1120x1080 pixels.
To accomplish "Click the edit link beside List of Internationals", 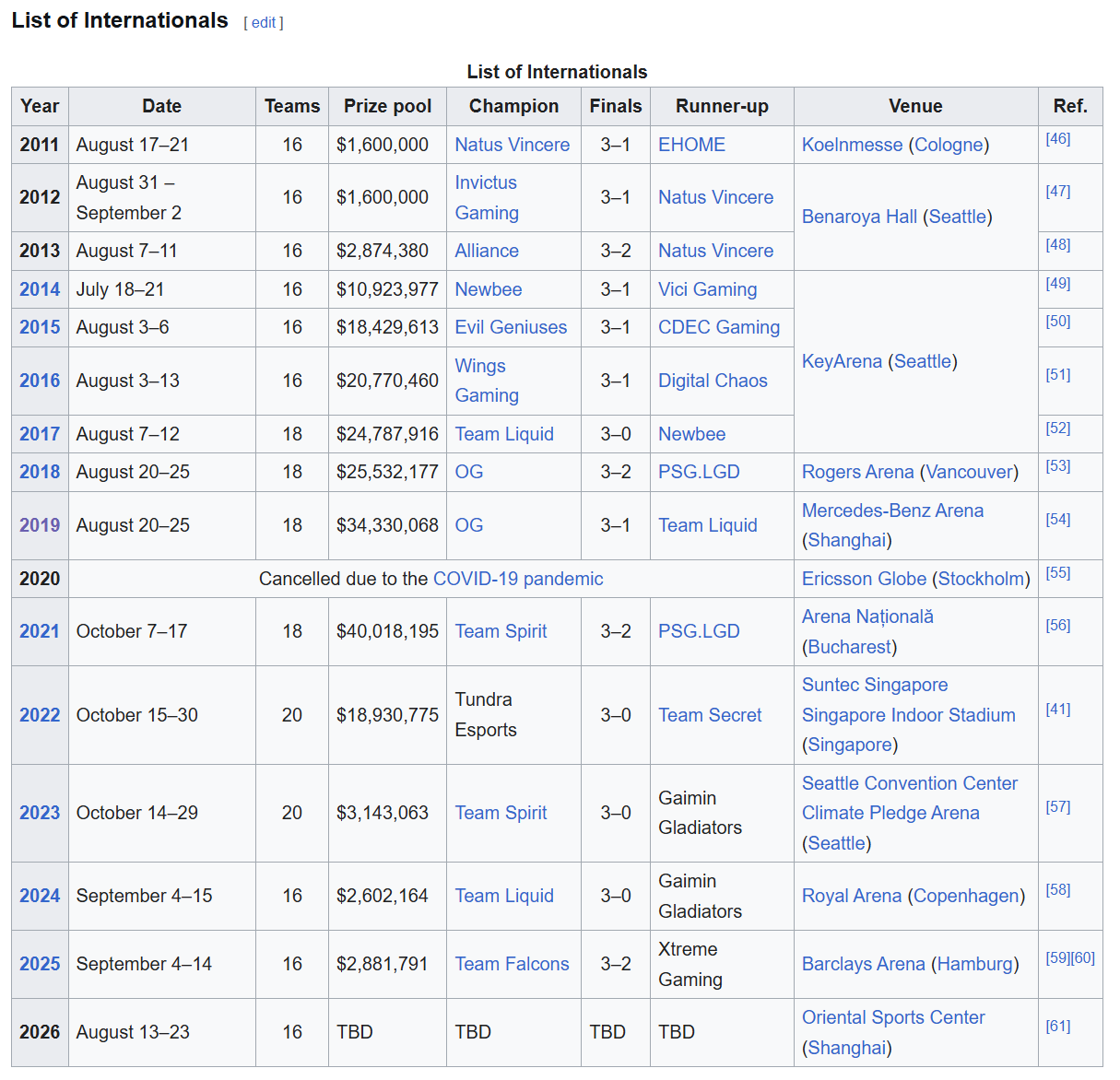I will [x=264, y=23].
